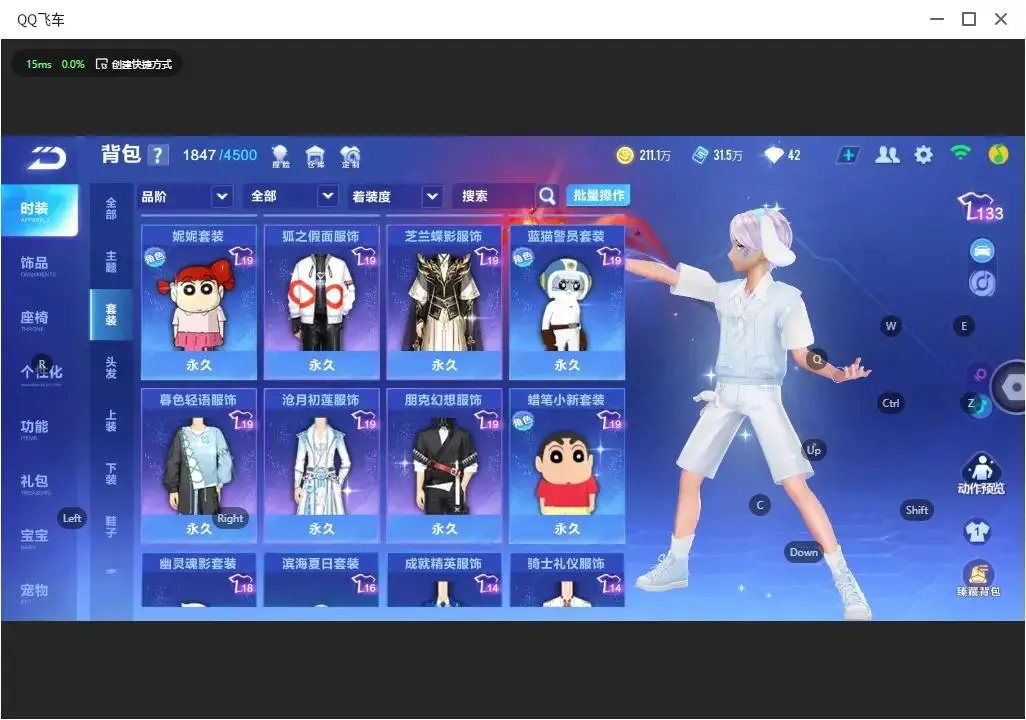Click the 批量操作 batch operation button
This screenshot has width=1026, height=720.
click(x=598, y=196)
